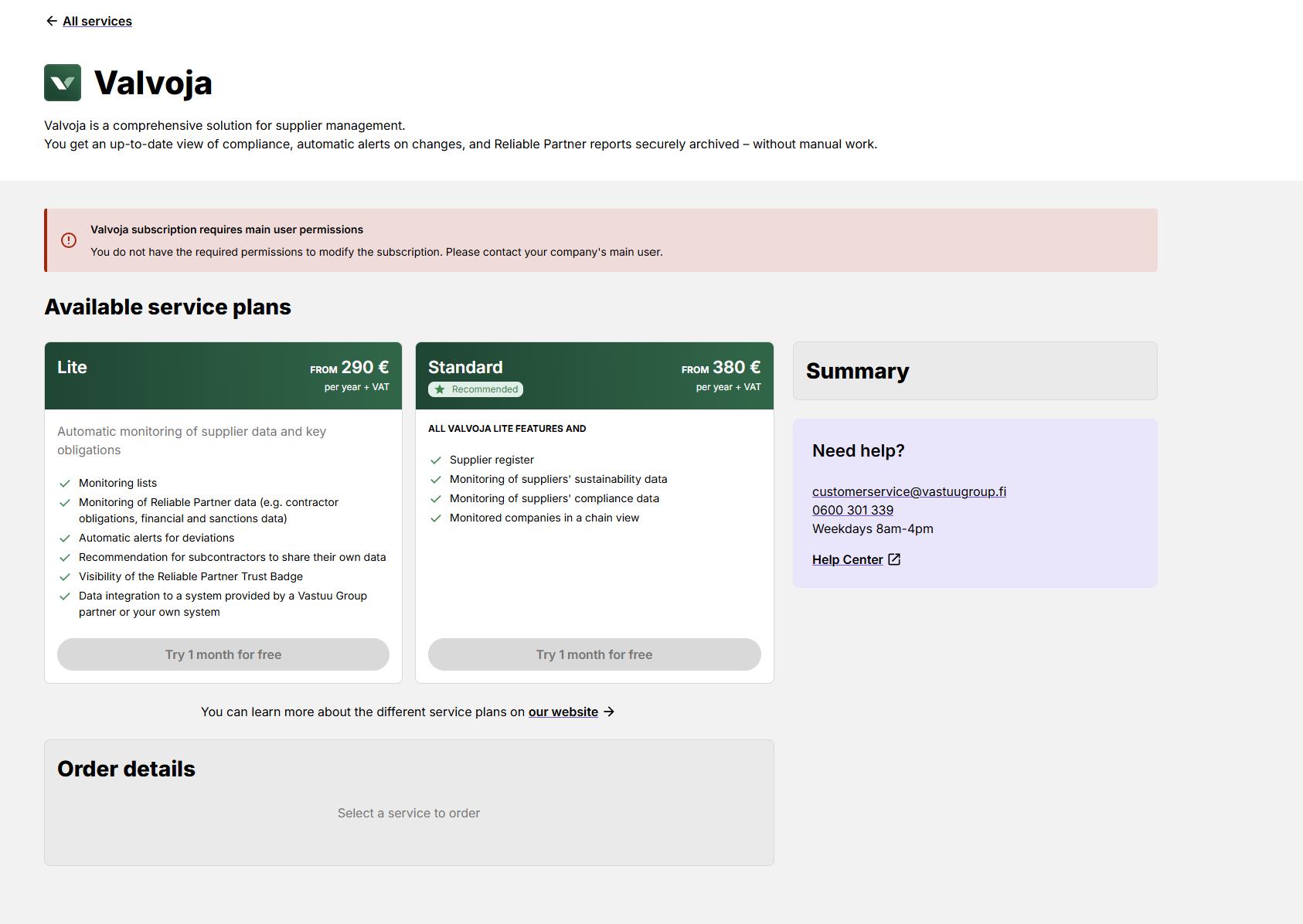
Task: Open the Help Center link
Action: click(x=847, y=559)
